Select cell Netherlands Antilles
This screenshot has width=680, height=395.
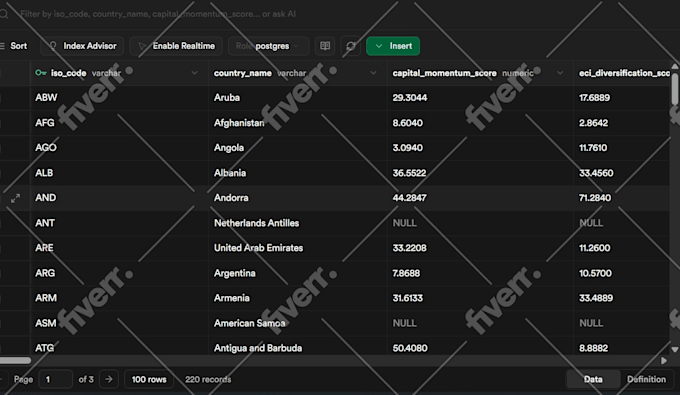(298, 223)
